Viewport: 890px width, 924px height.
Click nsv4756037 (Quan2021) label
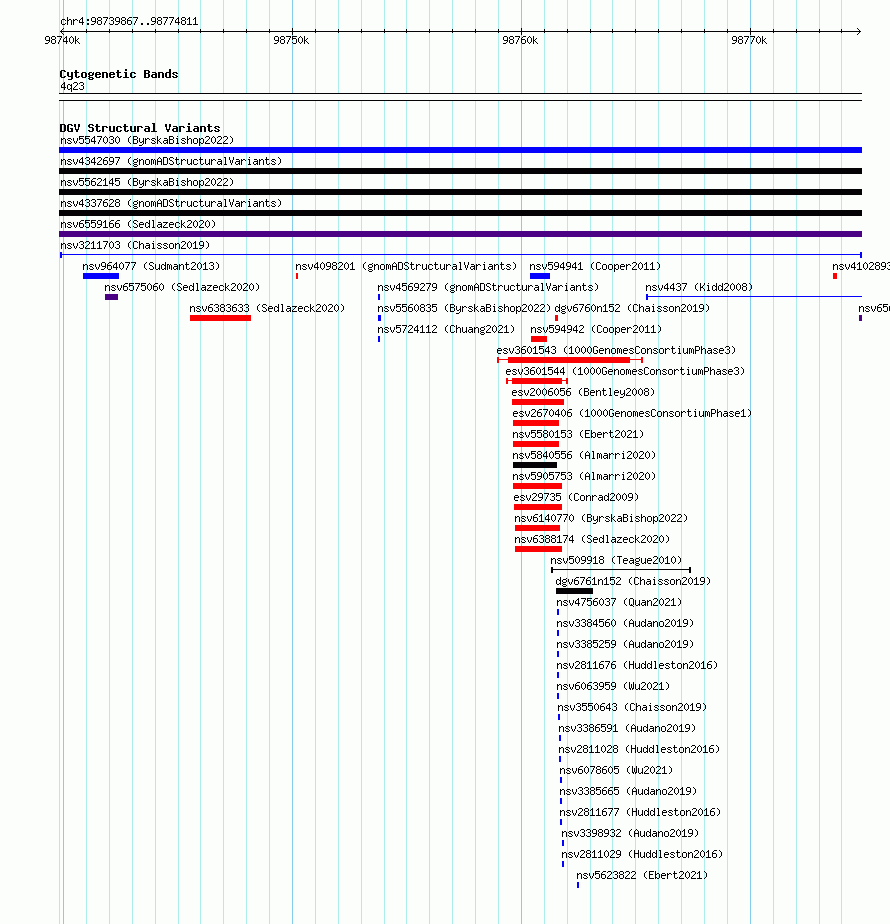click(619, 602)
